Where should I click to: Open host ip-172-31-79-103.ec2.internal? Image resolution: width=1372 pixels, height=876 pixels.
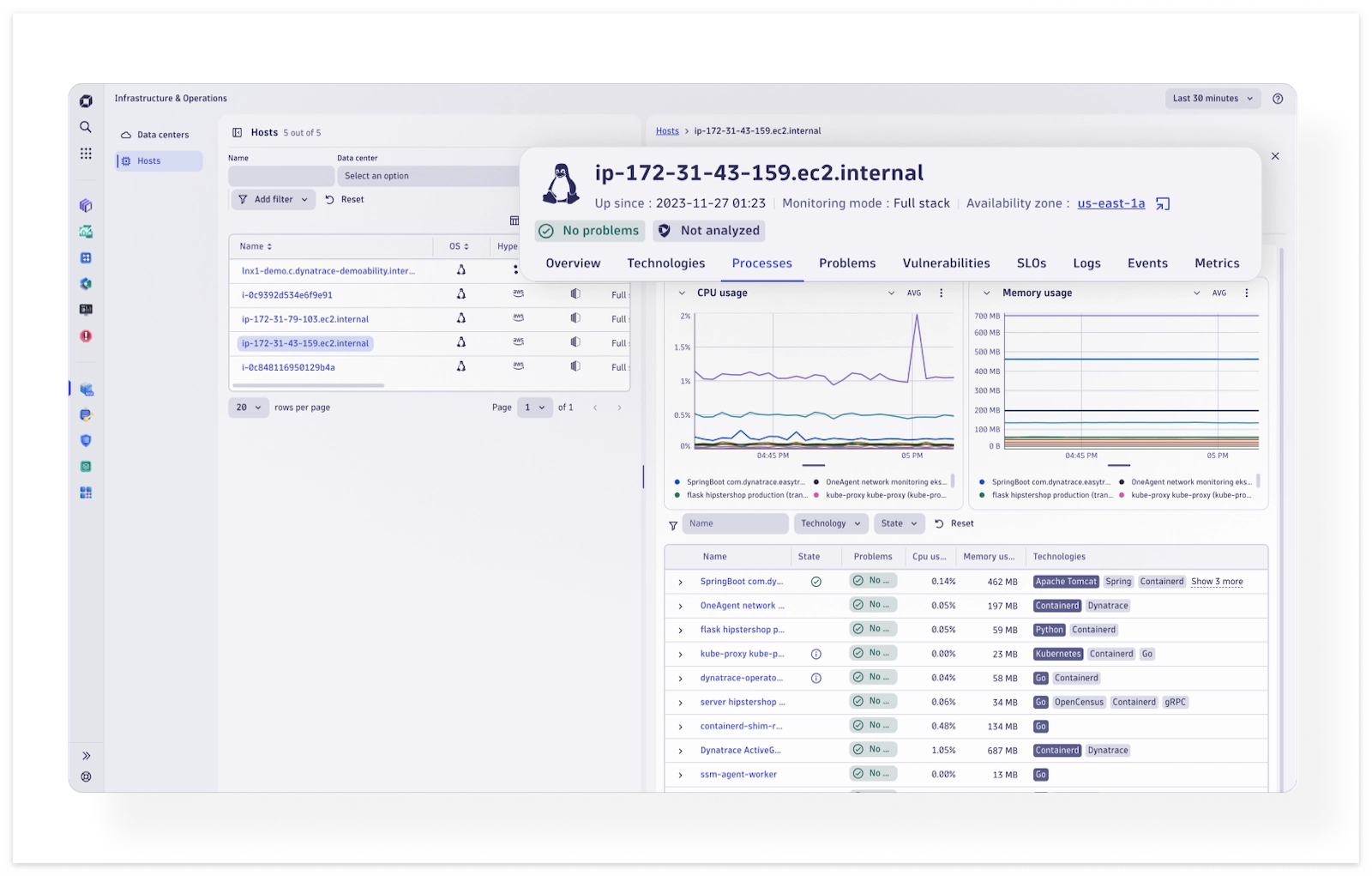point(305,319)
